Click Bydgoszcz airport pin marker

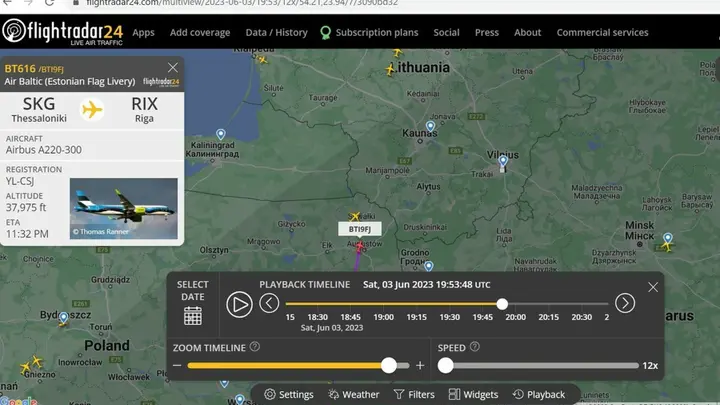click(64, 317)
